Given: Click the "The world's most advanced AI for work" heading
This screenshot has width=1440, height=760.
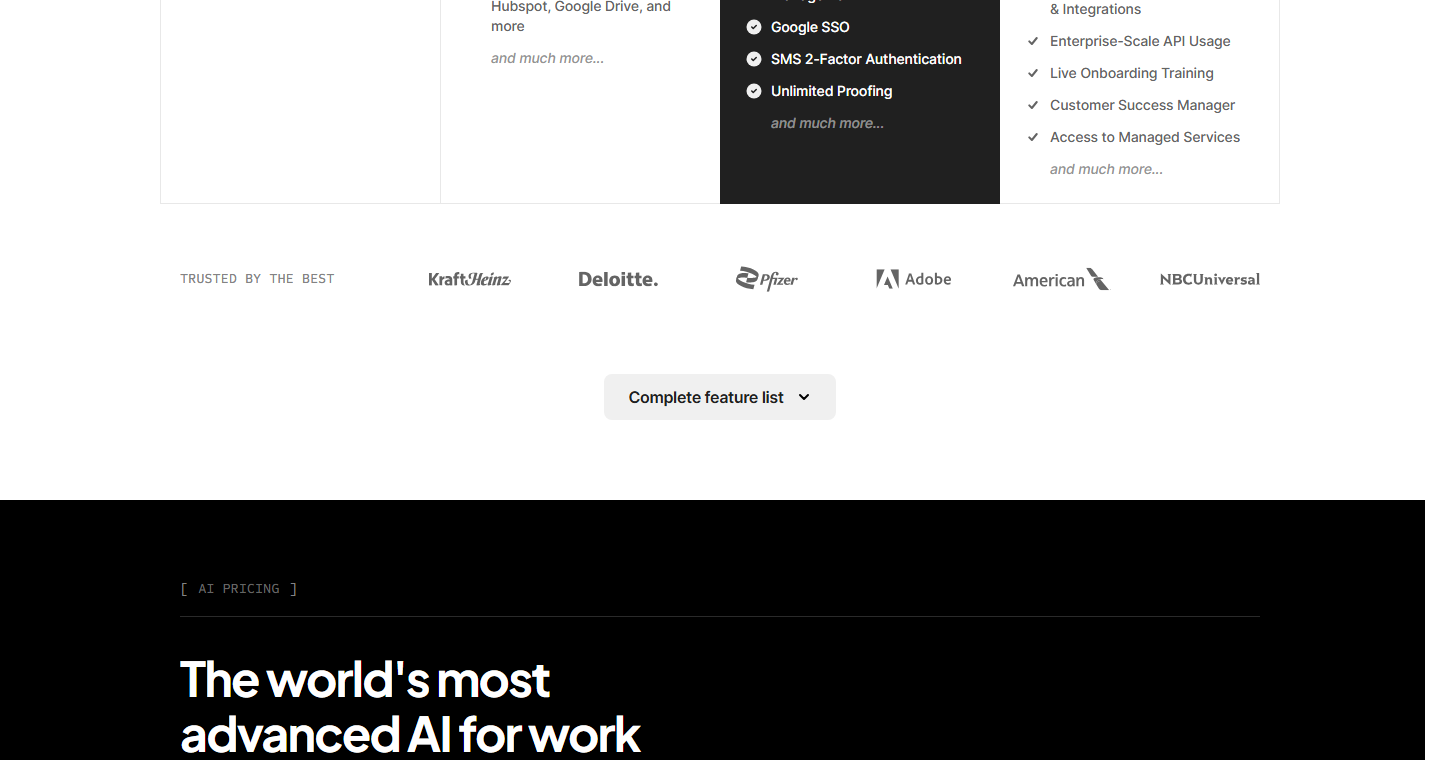Looking at the screenshot, I should [410, 707].
